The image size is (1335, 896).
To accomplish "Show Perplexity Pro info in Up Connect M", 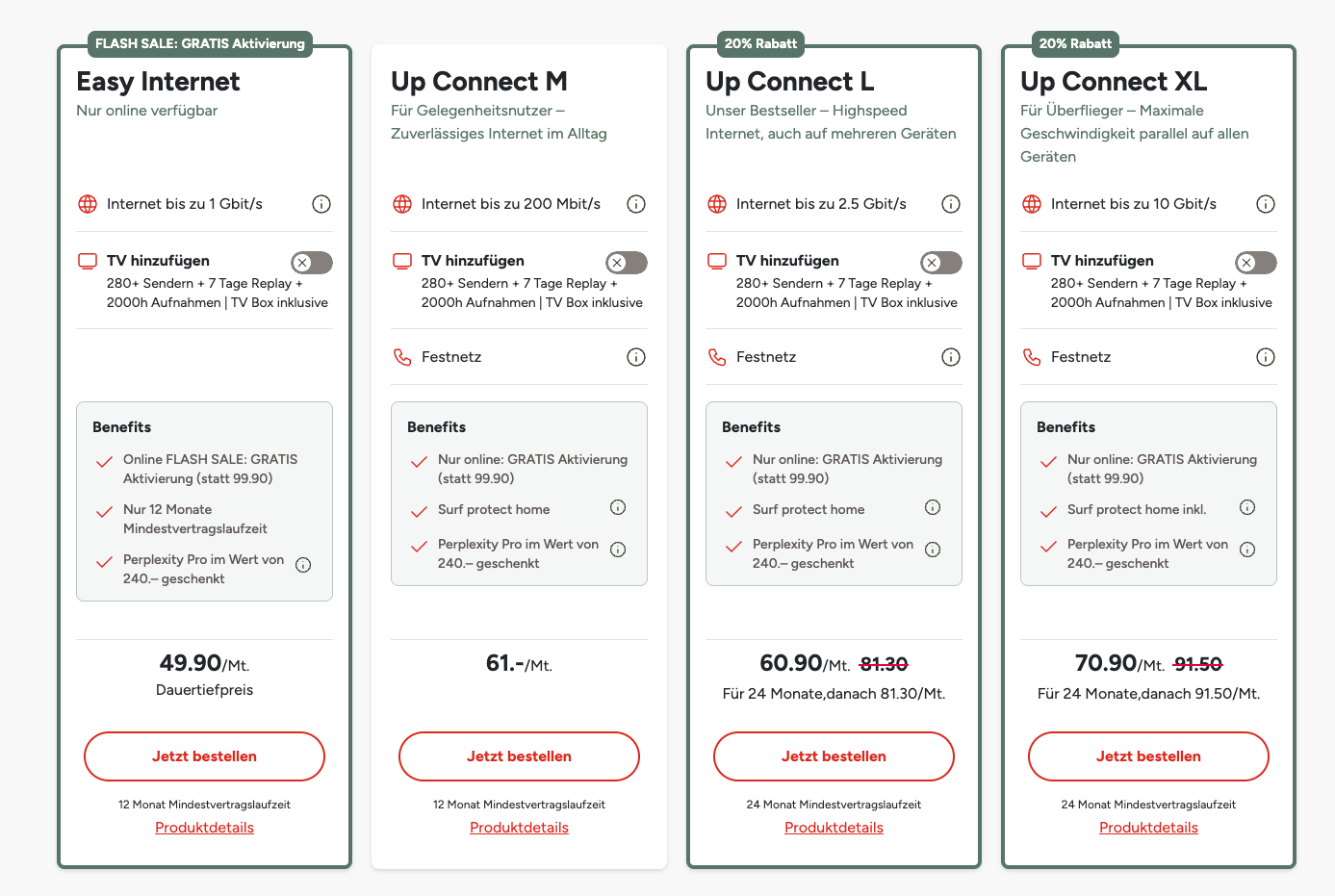I will (618, 550).
